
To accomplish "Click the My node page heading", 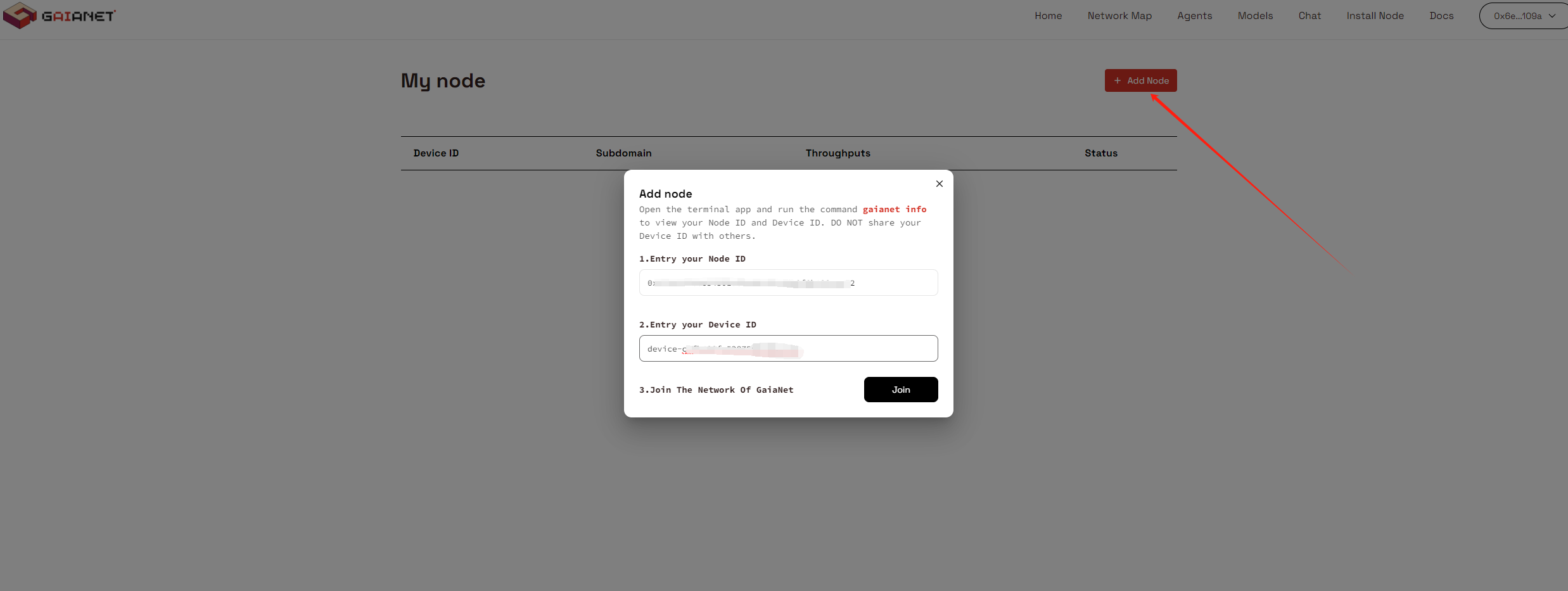I will pos(443,81).
